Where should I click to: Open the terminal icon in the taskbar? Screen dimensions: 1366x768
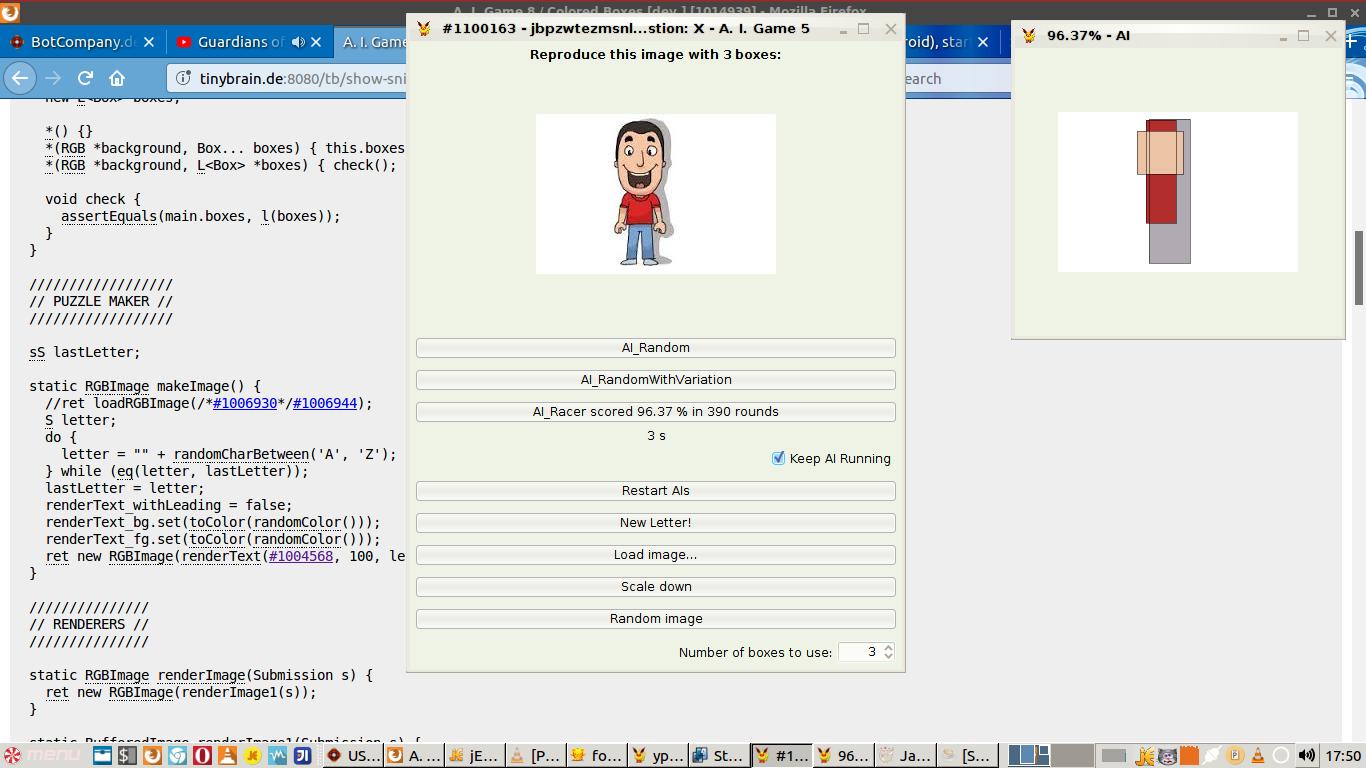tap(127, 756)
